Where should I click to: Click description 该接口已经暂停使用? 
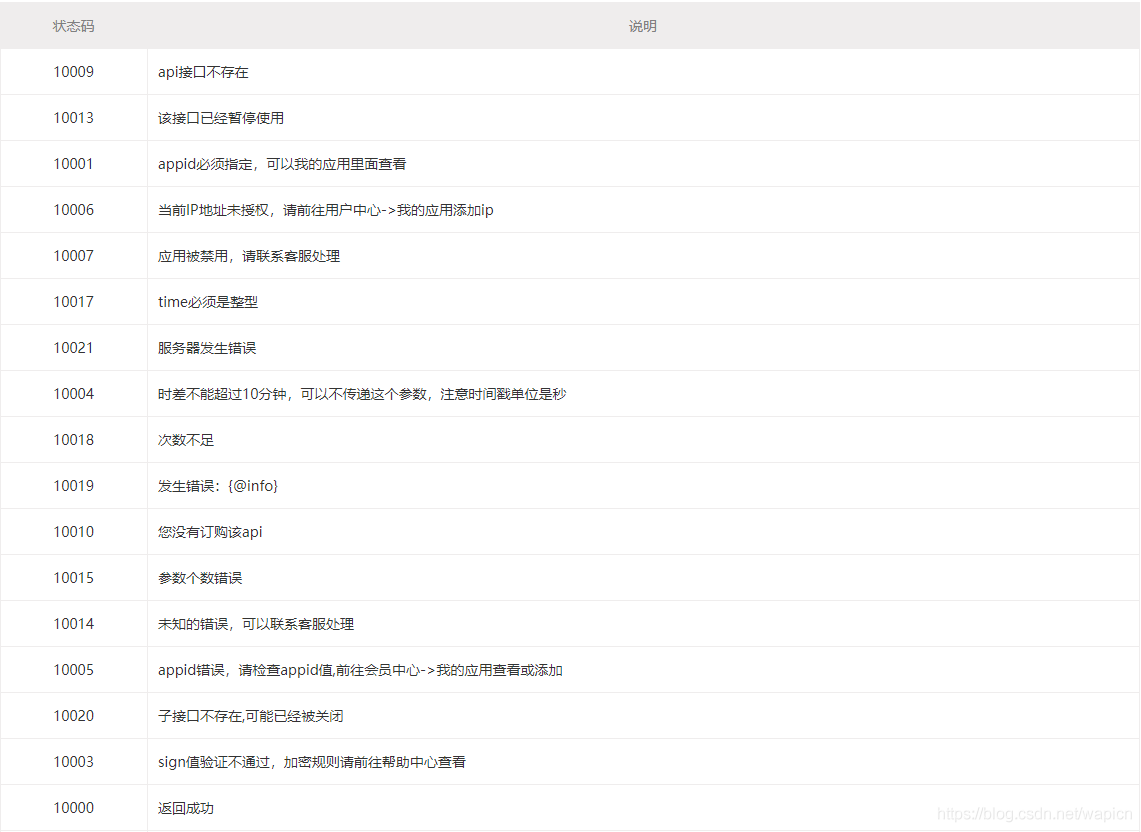(220, 118)
